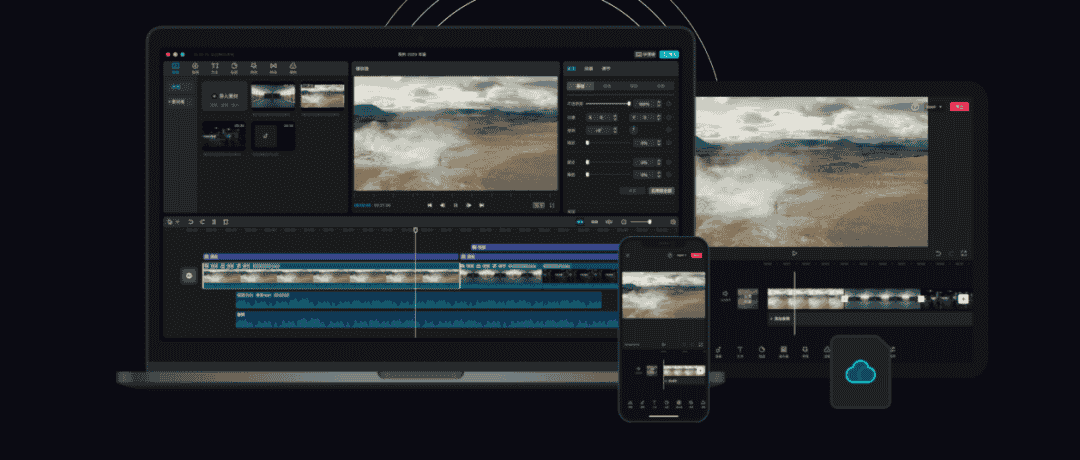
Task: Select the highlighted basic sub-tab in the properties panel
Action: tap(580, 86)
